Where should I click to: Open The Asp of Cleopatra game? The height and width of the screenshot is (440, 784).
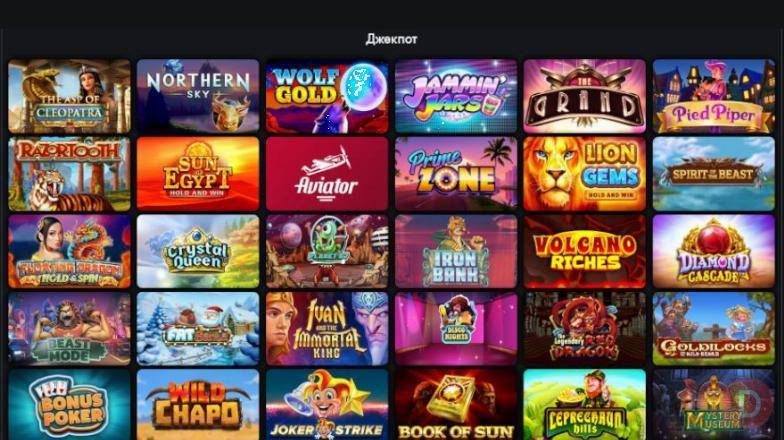(69, 96)
